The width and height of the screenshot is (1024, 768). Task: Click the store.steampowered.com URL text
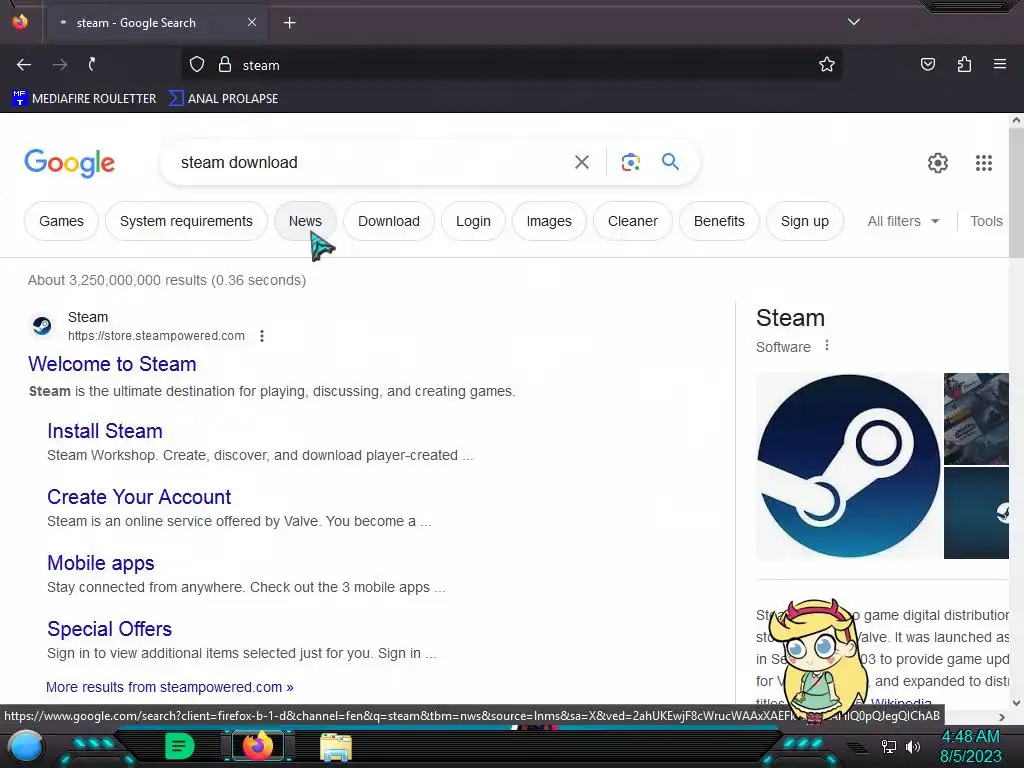[156, 336]
